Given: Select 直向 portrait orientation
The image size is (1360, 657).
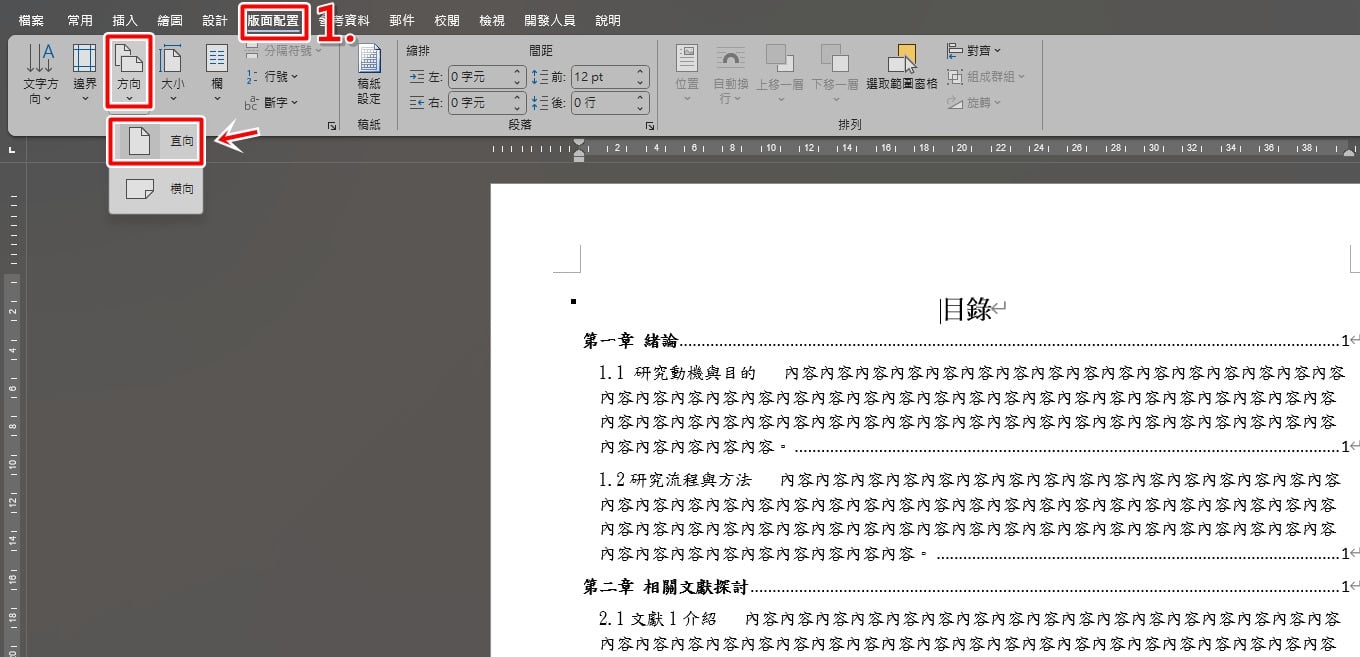Looking at the screenshot, I should coord(157,142).
